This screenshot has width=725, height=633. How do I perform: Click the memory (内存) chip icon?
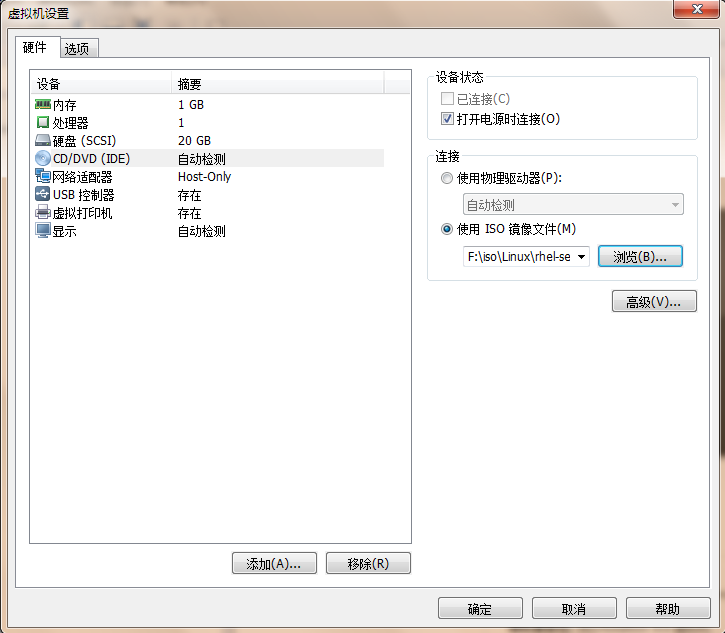click(43, 104)
